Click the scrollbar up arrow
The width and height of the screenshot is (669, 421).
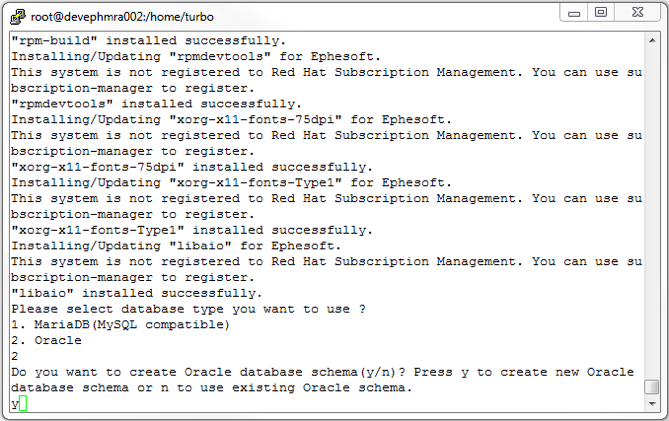click(x=652, y=41)
